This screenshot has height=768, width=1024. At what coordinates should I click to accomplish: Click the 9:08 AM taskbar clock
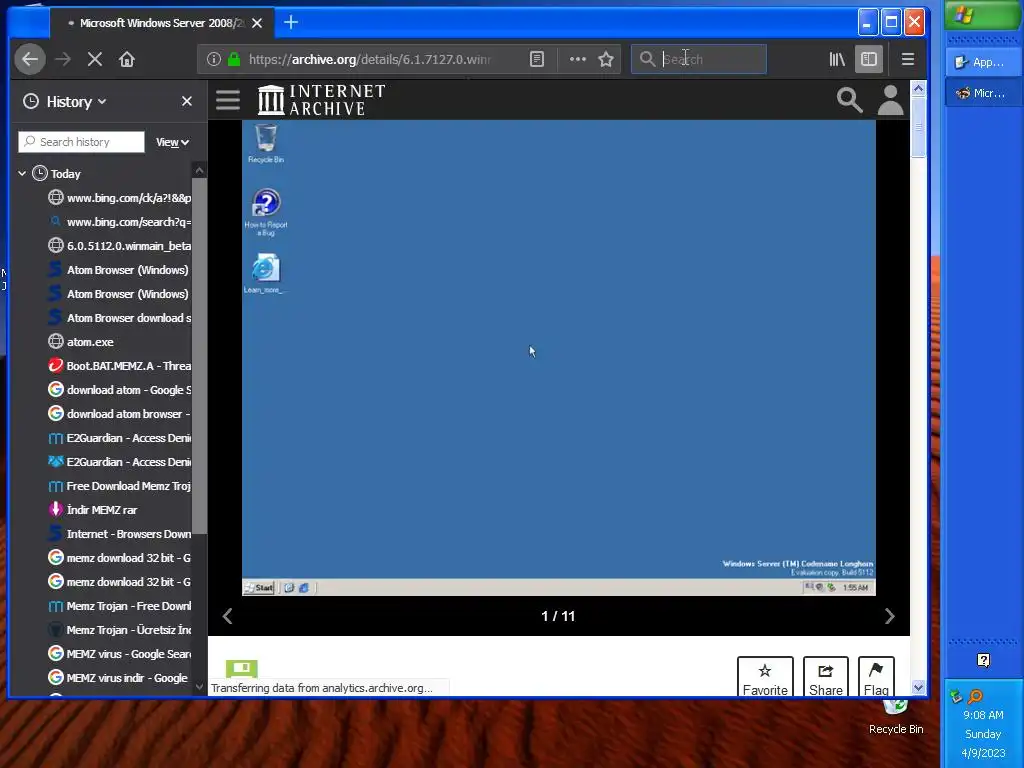tap(983, 715)
